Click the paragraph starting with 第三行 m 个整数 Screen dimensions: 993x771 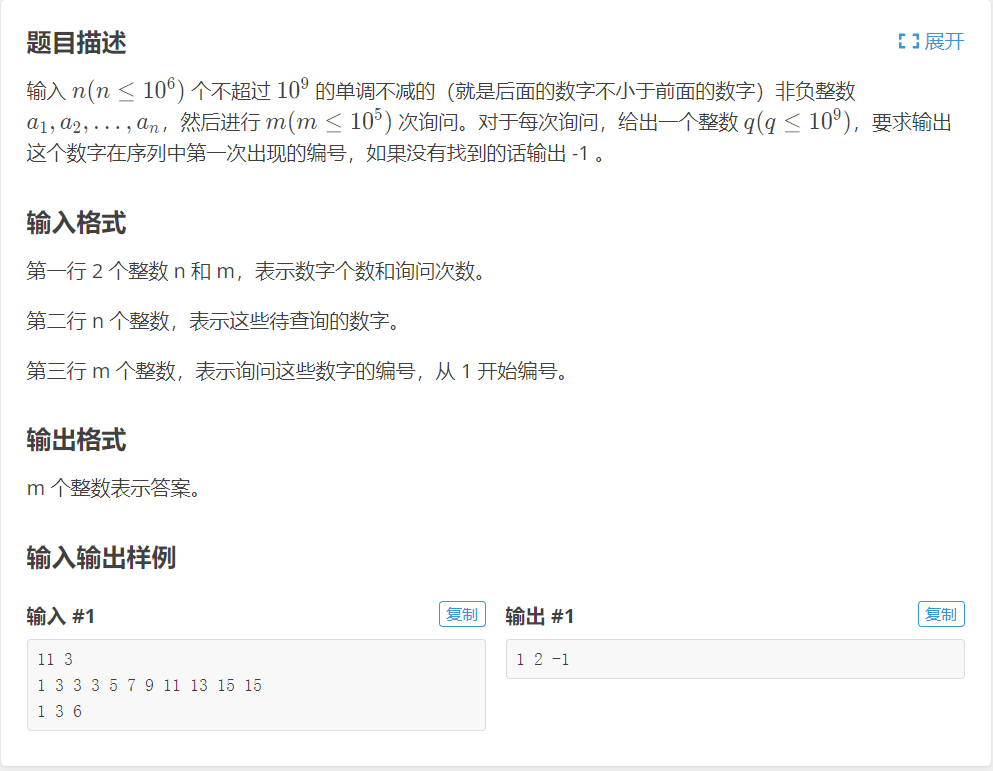click(x=299, y=371)
